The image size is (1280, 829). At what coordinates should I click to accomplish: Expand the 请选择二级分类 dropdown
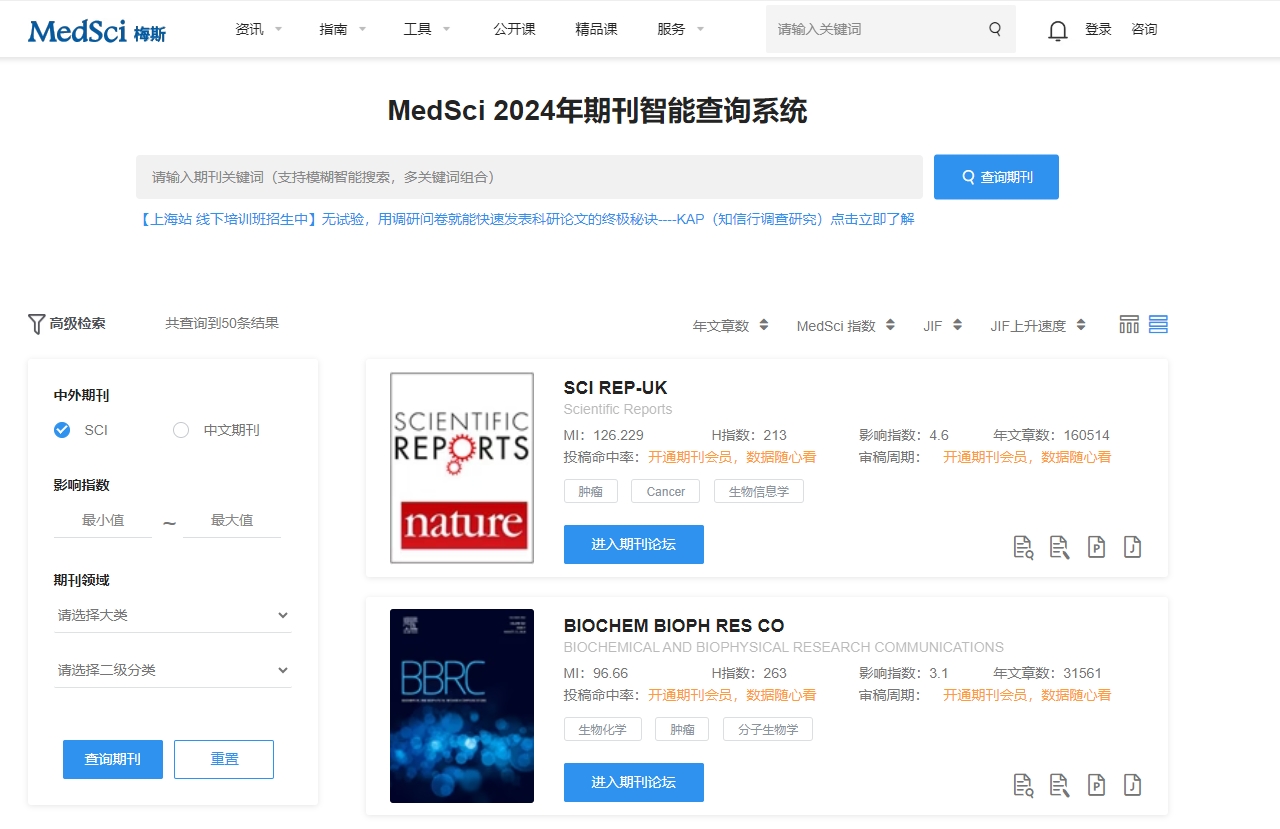(172, 670)
